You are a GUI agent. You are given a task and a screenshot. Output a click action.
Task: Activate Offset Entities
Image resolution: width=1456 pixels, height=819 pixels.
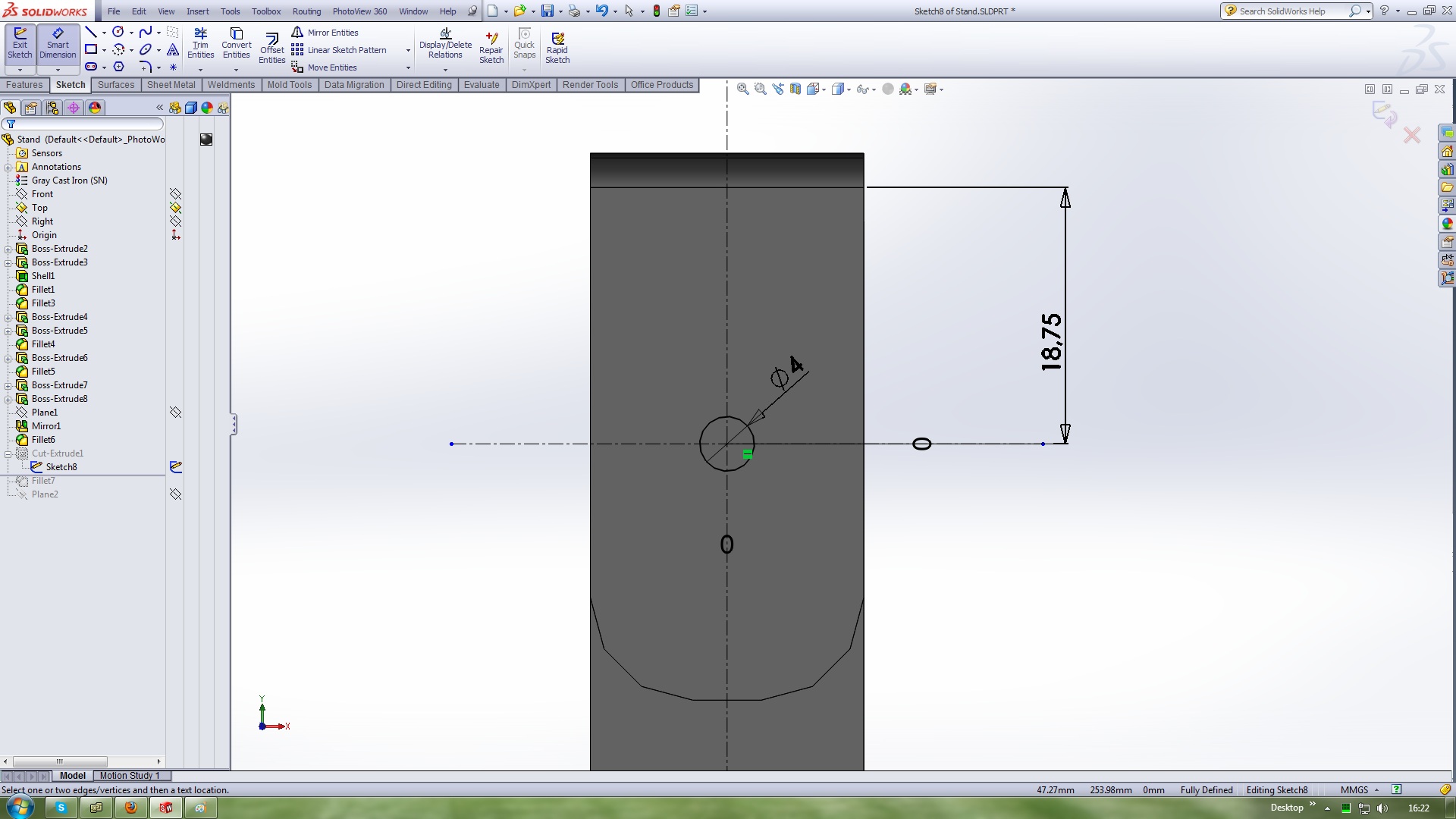point(271,49)
